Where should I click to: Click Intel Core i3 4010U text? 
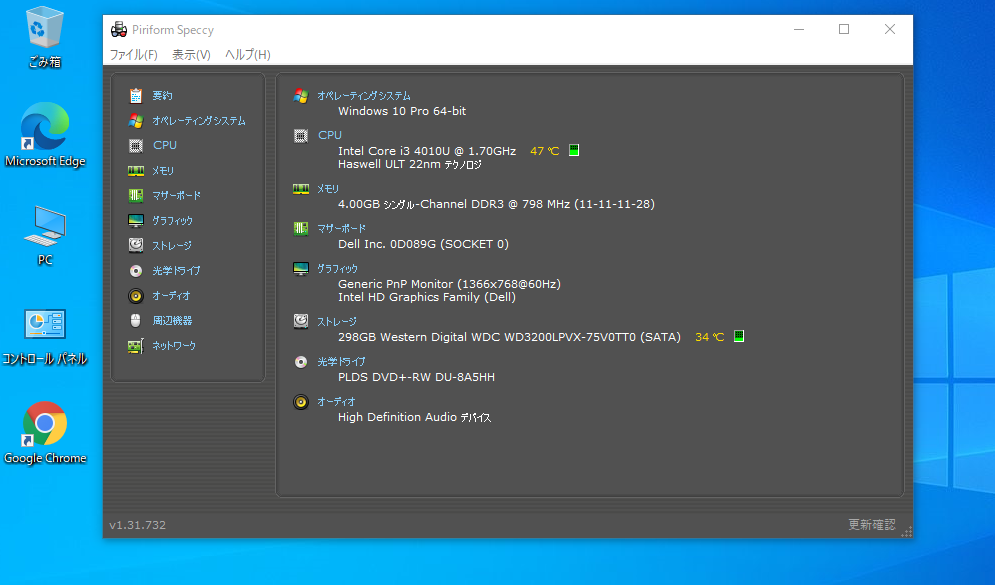(427, 151)
